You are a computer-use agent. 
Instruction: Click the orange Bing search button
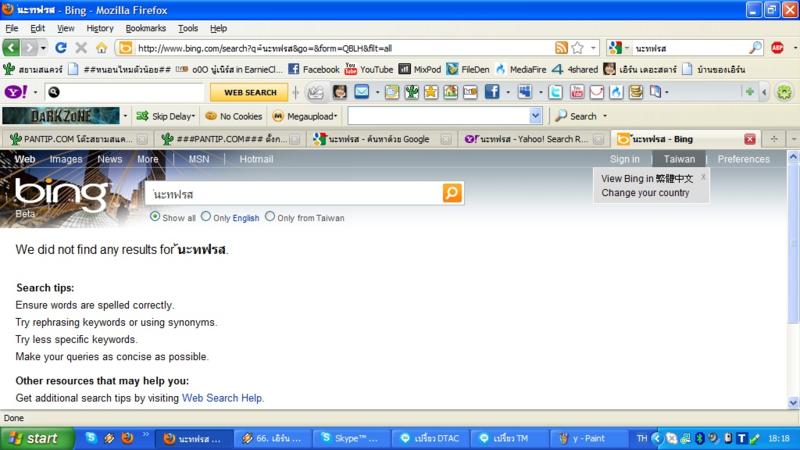click(x=452, y=193)
